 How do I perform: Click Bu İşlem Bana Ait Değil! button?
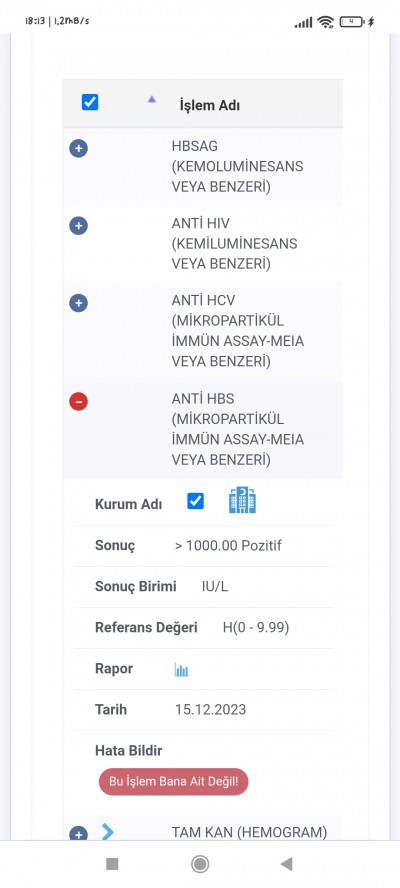(x=173, y=782)
